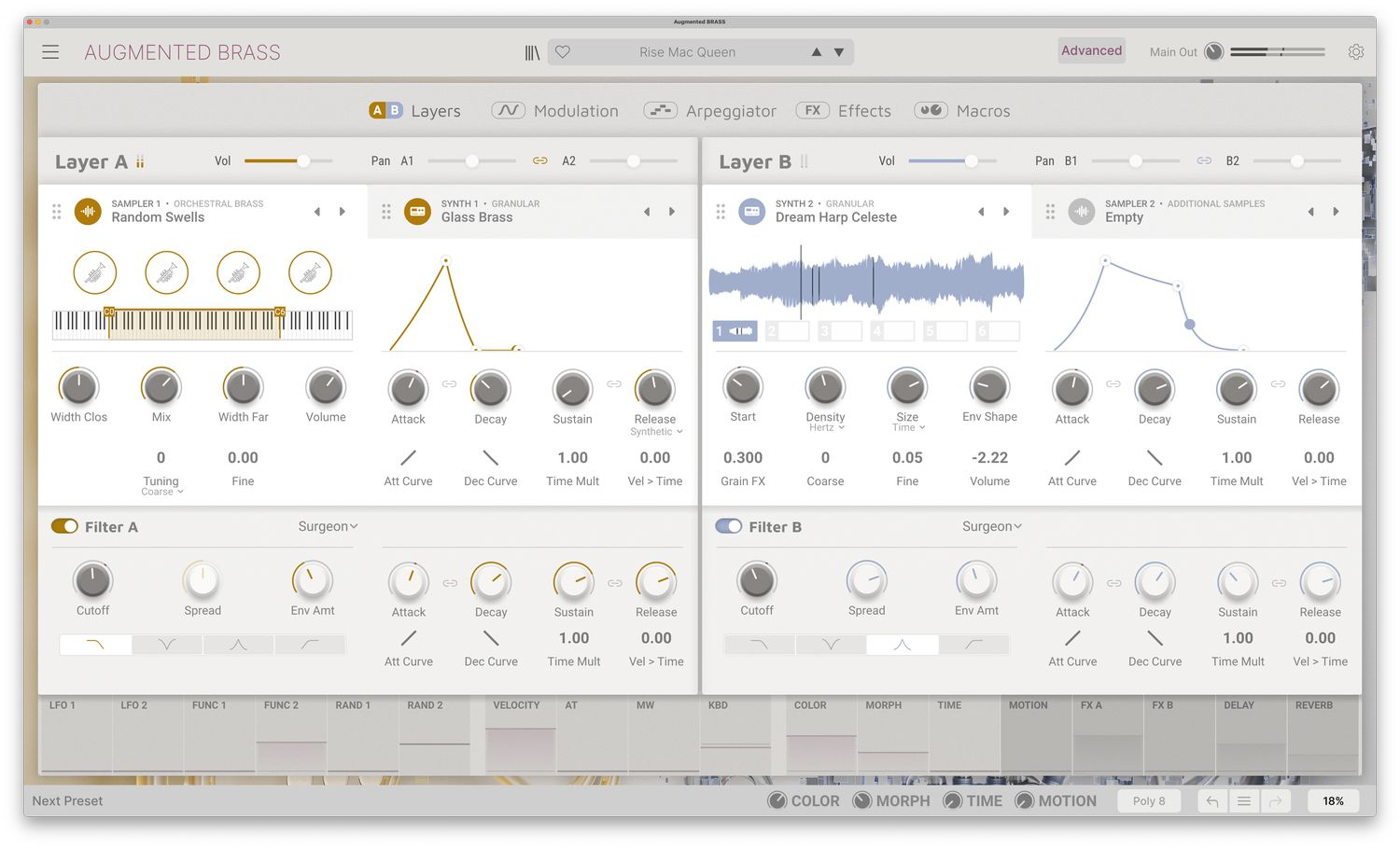Open Density Hertz dropdown
The width and height of the screenshot is (1400, 848).
[x=826, y=427]
